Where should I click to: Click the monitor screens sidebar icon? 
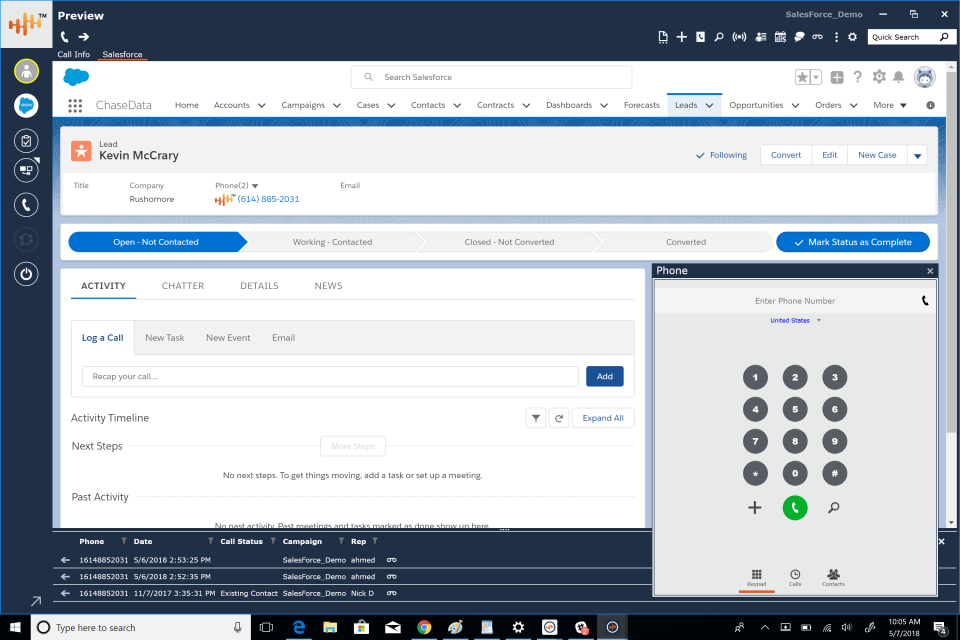(26, 170)
